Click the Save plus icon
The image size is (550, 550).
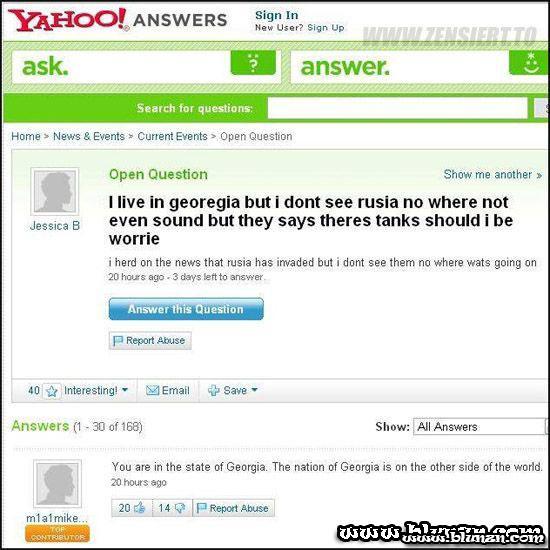click(x=214, y=390)
